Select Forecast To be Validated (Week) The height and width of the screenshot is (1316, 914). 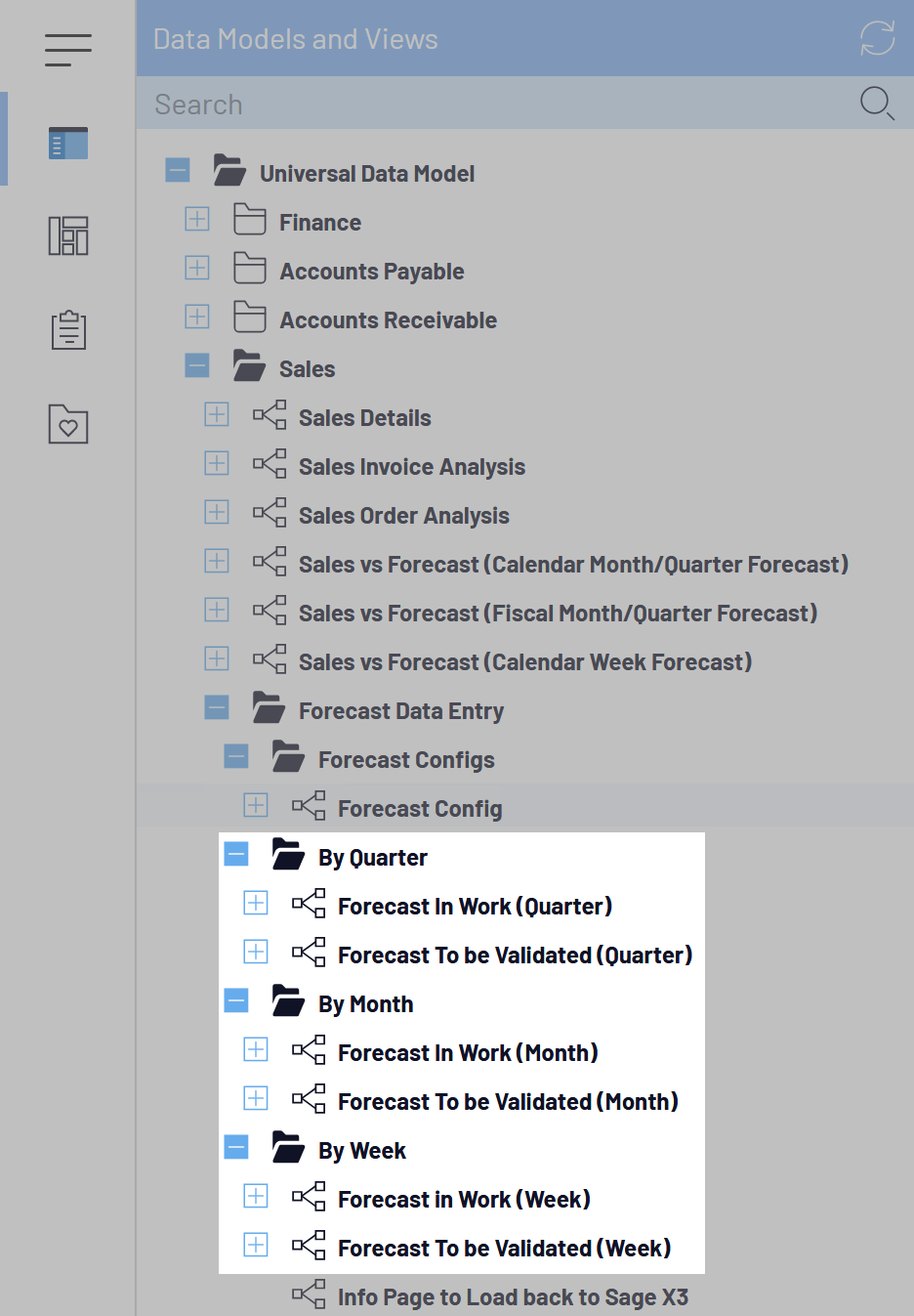504,1249
